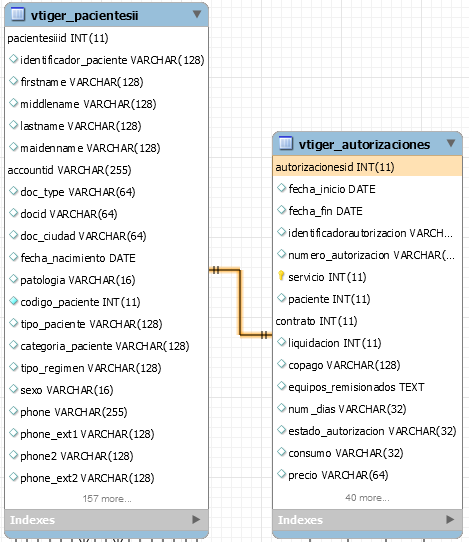The image size is (469, 542).
Task: Collapse the vtiger_autorizaciones table with header arrow
Action: click(x=451, y=143)
